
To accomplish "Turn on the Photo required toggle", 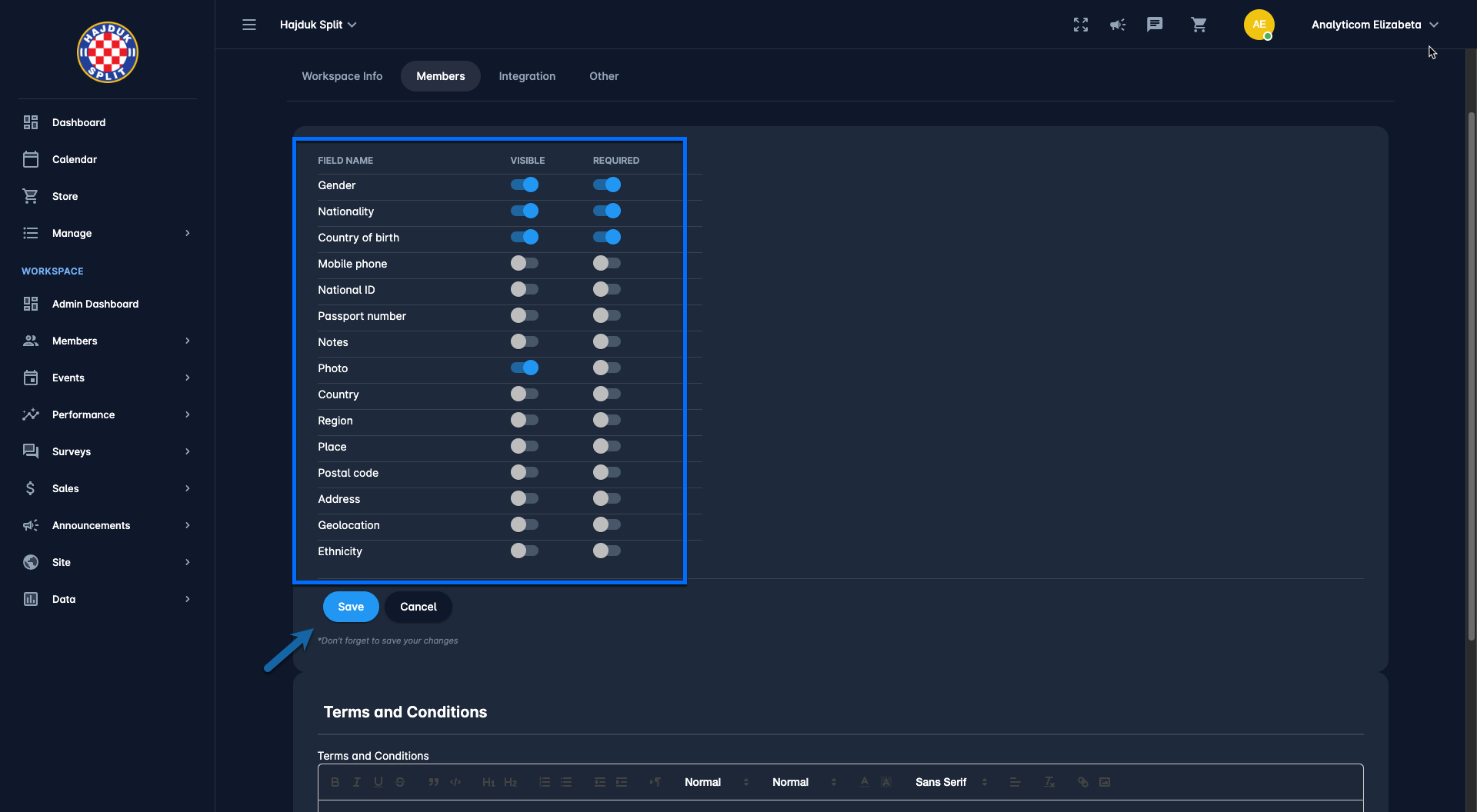I will (607, 368).
